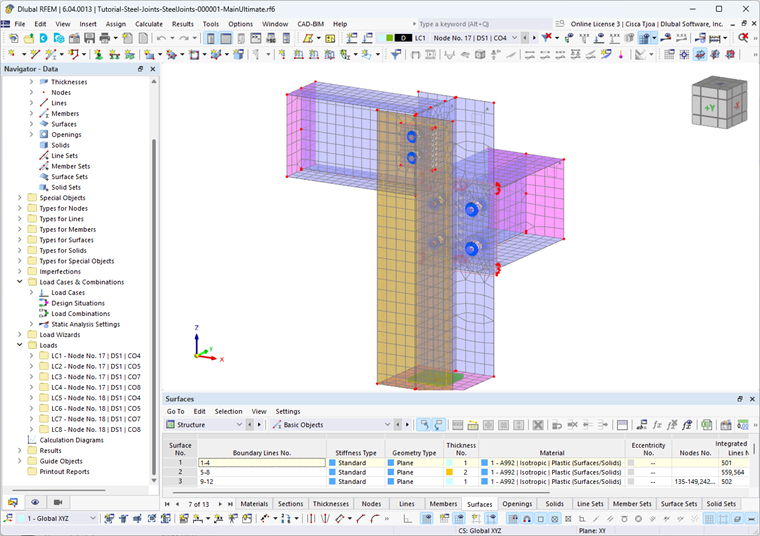
Task: Click the delete row X icon in Surfaces table
Action: 538,425
